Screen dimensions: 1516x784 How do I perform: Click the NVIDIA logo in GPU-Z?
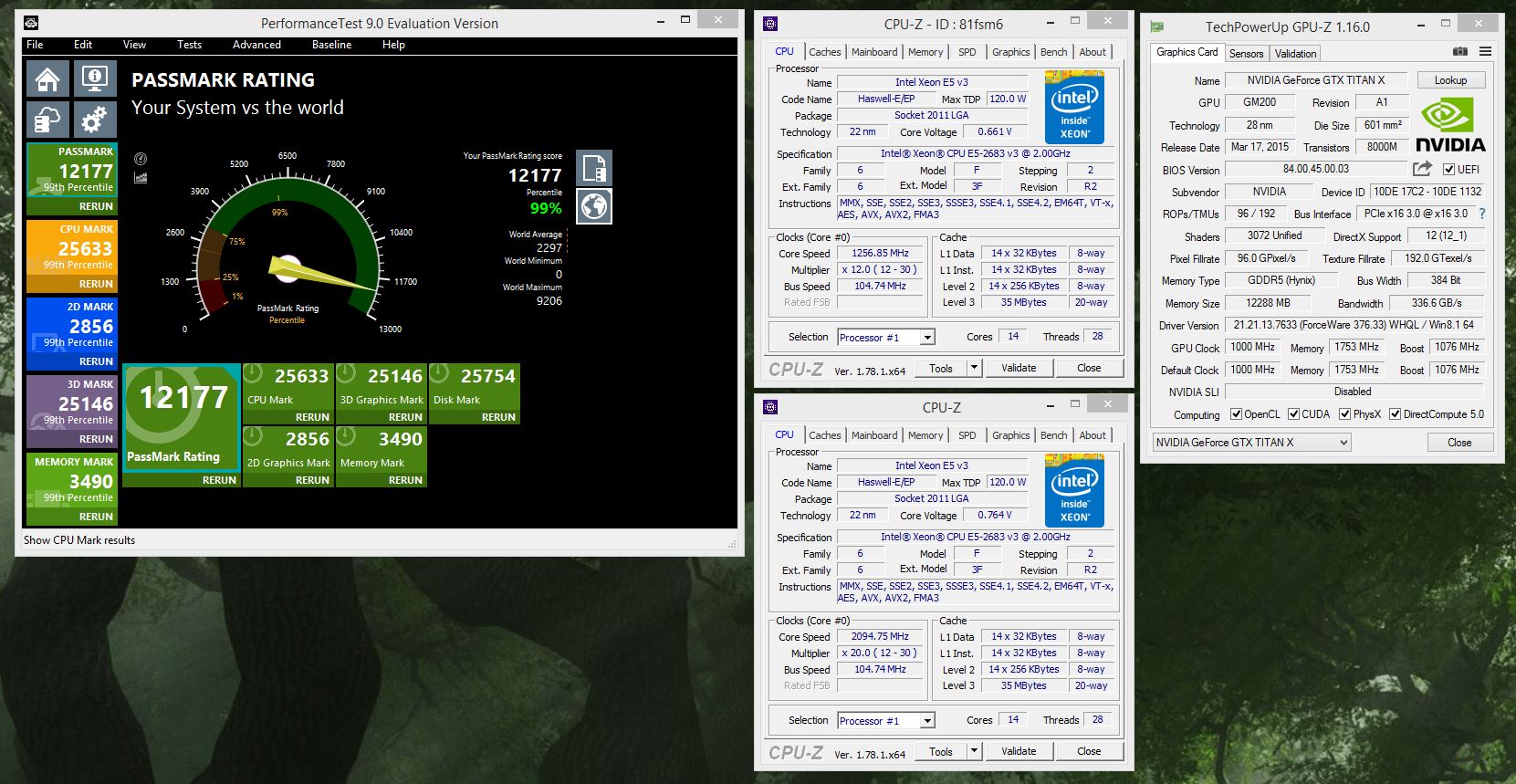(x=1450, y=125)
